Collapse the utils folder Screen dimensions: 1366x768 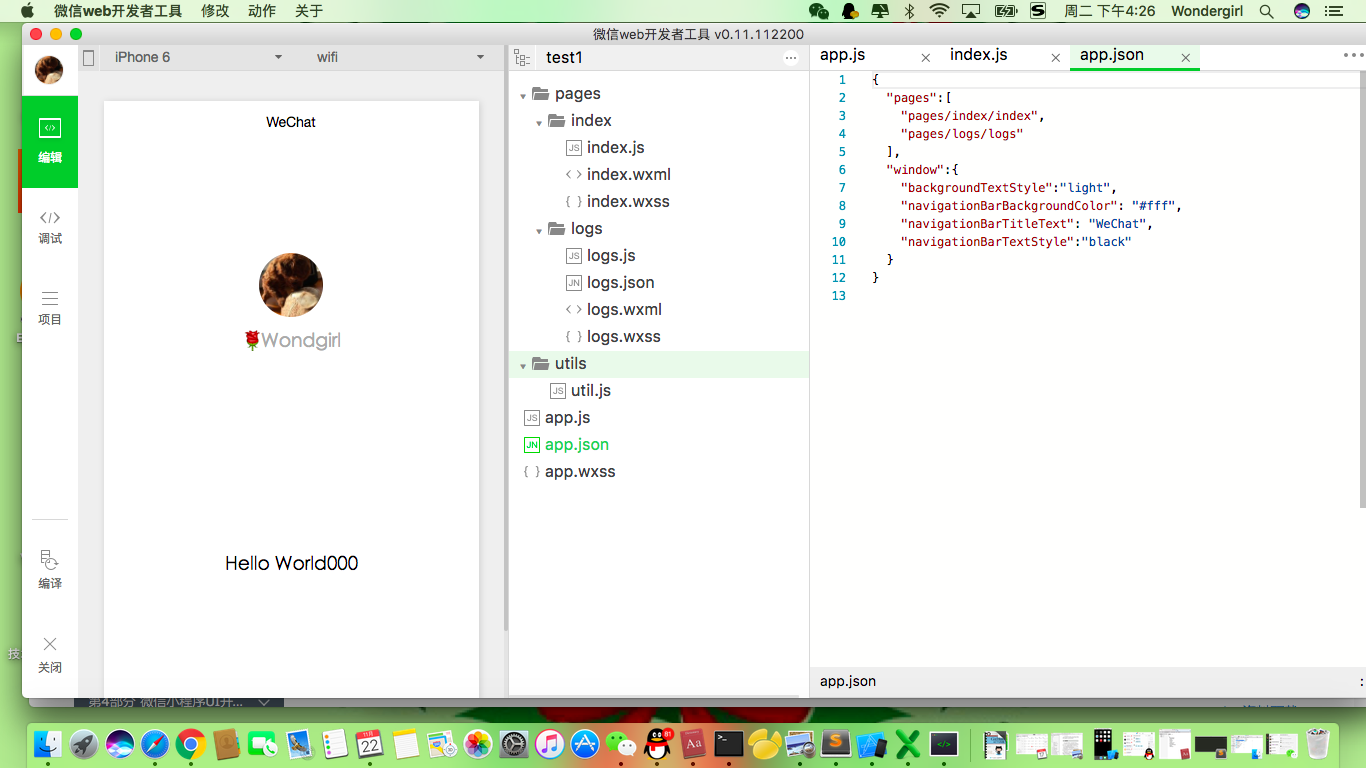[x=523, y=365]
